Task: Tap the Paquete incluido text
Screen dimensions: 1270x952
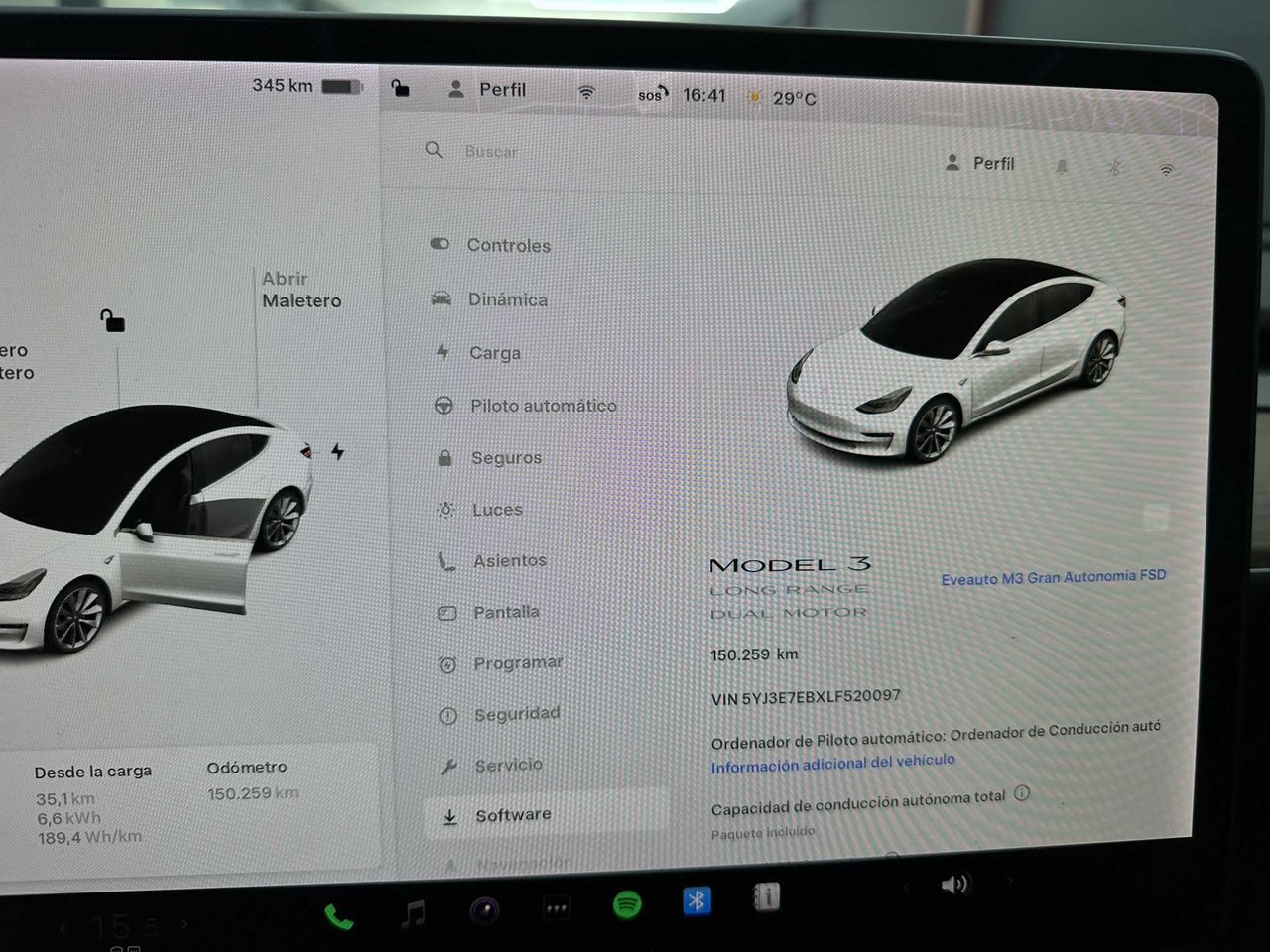Action: [762, 832]
